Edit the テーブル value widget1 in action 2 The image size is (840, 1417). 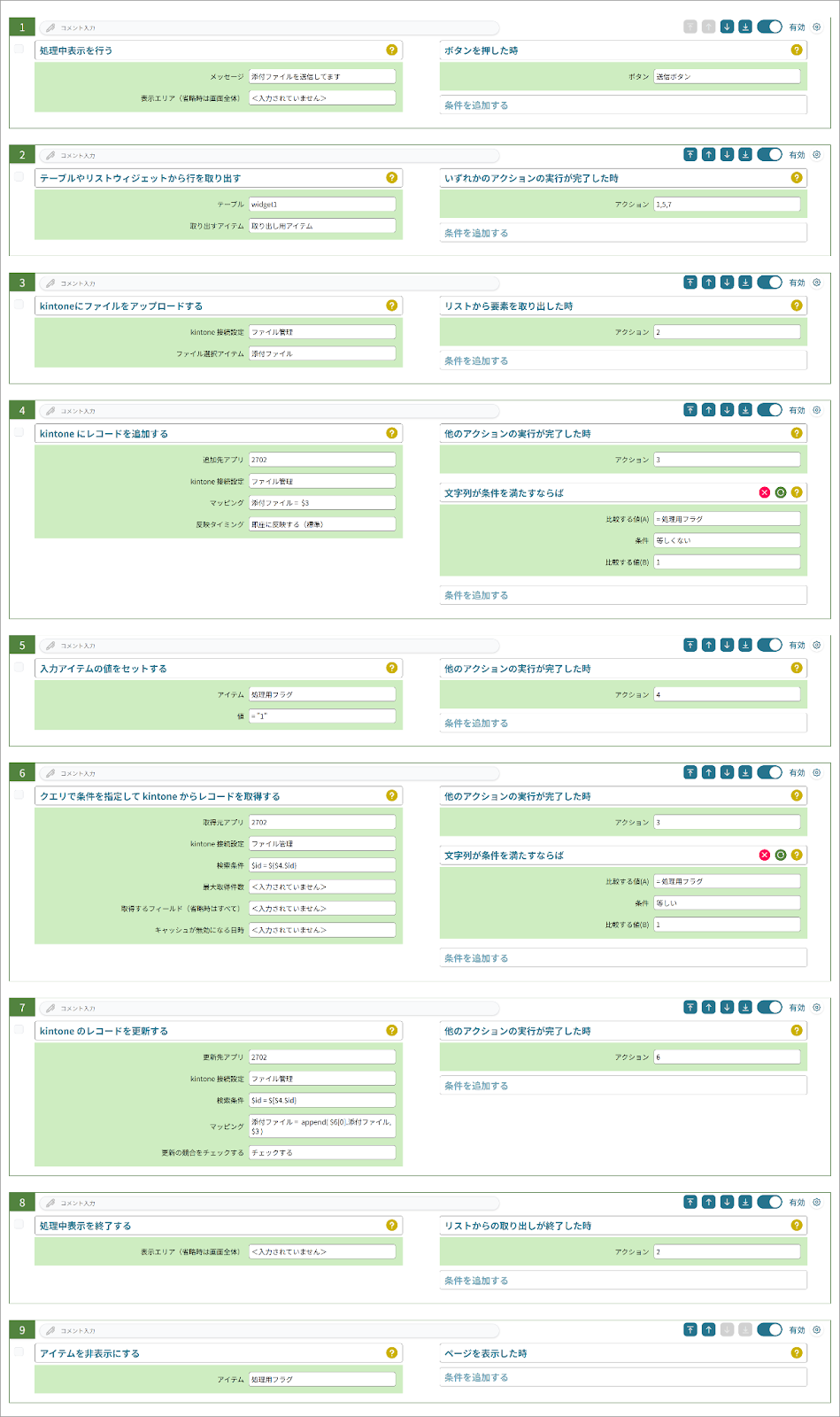322,204
